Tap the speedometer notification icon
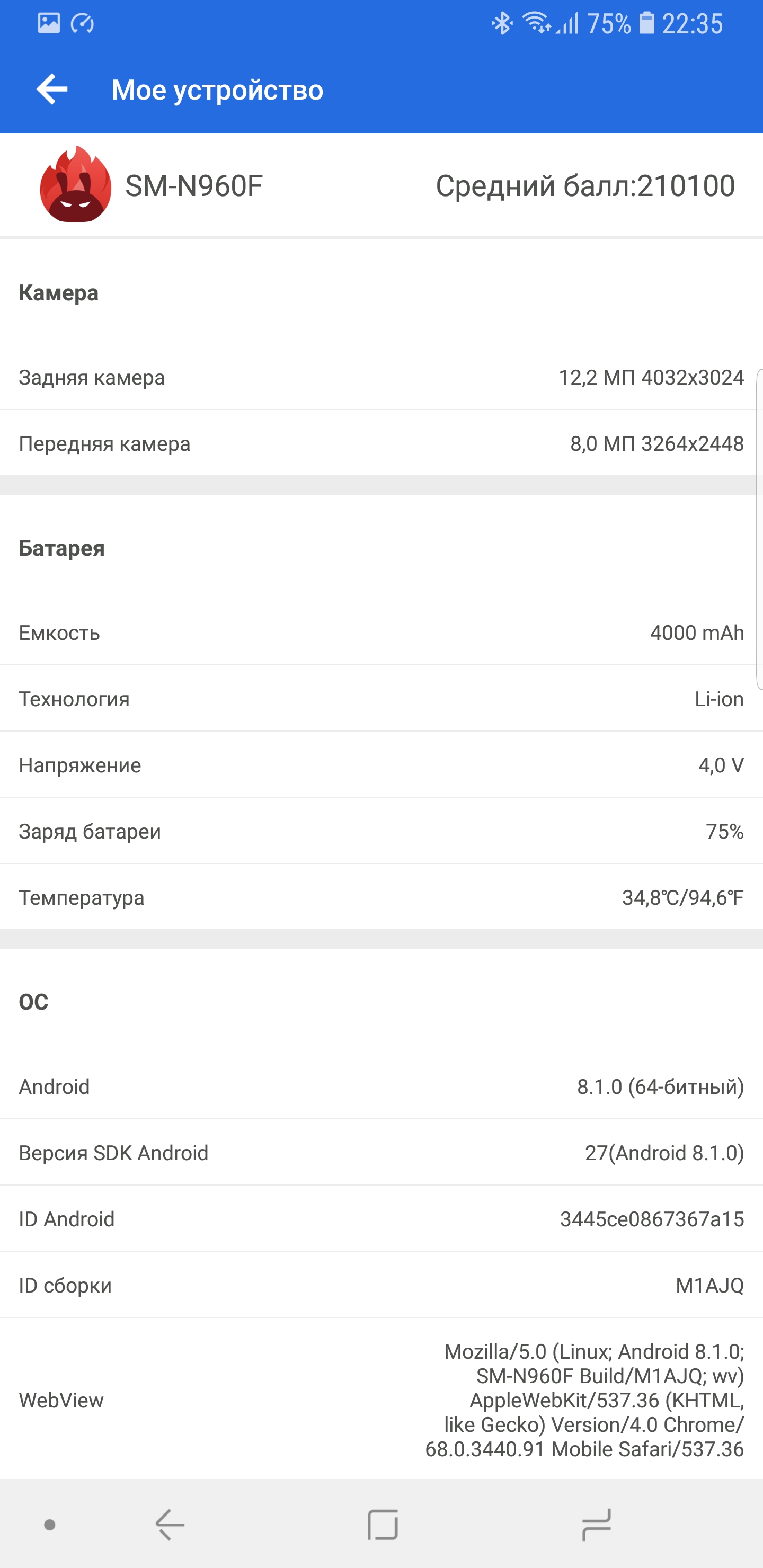Image resolution: width=763 pixels, height=1568 pixels. click(x=82, y=24)
